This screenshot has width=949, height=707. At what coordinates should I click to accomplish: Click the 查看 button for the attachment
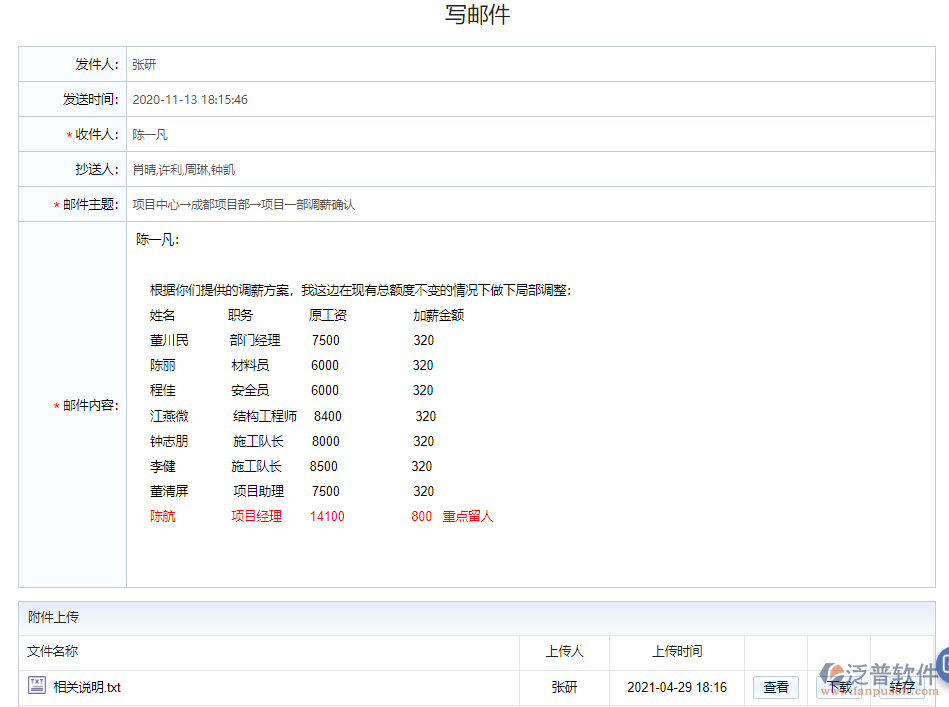click(x=776, y=687)
